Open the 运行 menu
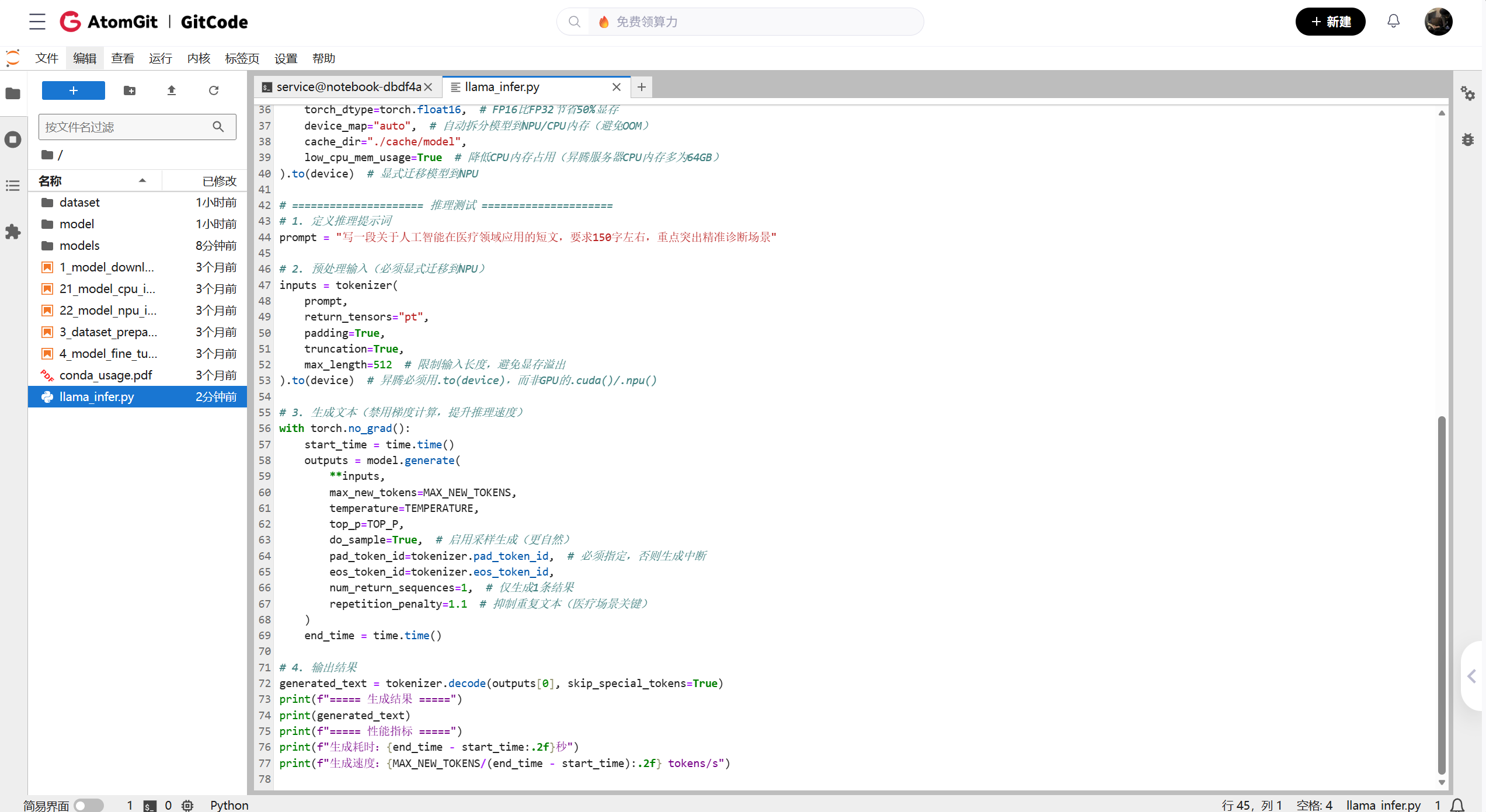This screenshot has height=812, width=1486. coord(160,58)
